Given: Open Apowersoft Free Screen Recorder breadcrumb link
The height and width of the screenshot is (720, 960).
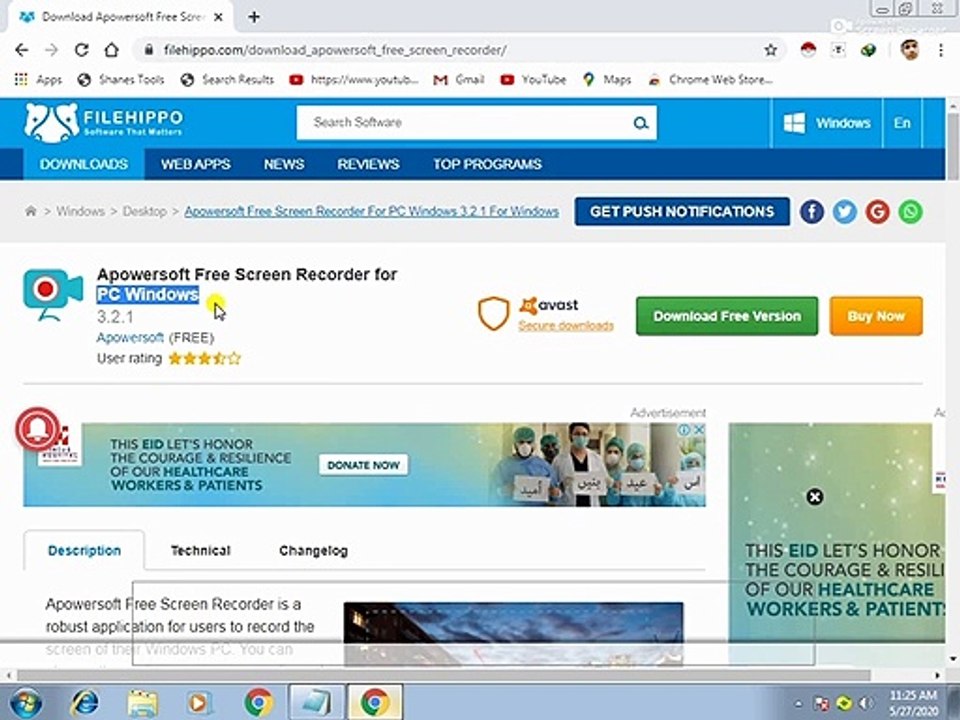Looking at the screenshot, I should (372, 211).
